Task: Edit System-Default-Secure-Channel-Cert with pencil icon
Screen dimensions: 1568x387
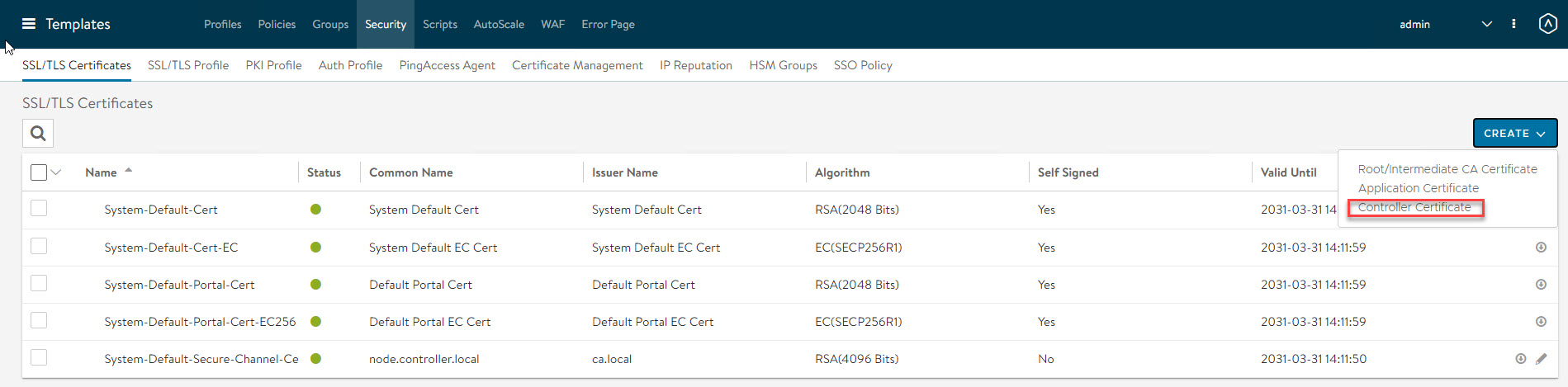Action: (x=1541, y=359)
